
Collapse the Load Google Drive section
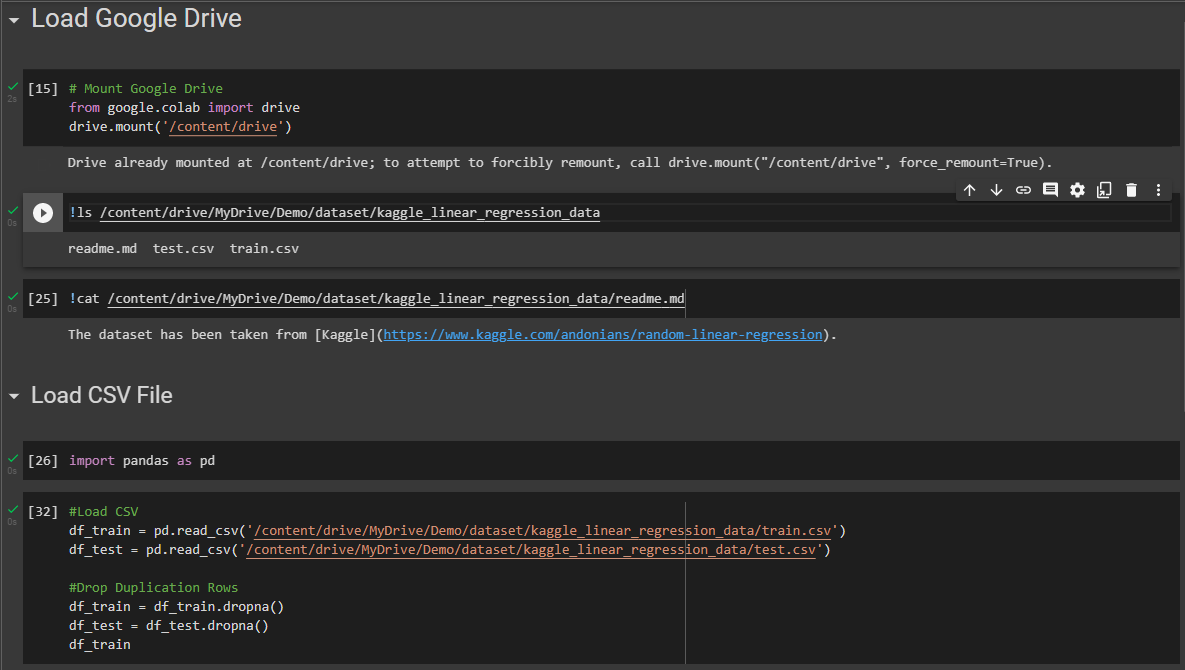click(x=14, y=17)
